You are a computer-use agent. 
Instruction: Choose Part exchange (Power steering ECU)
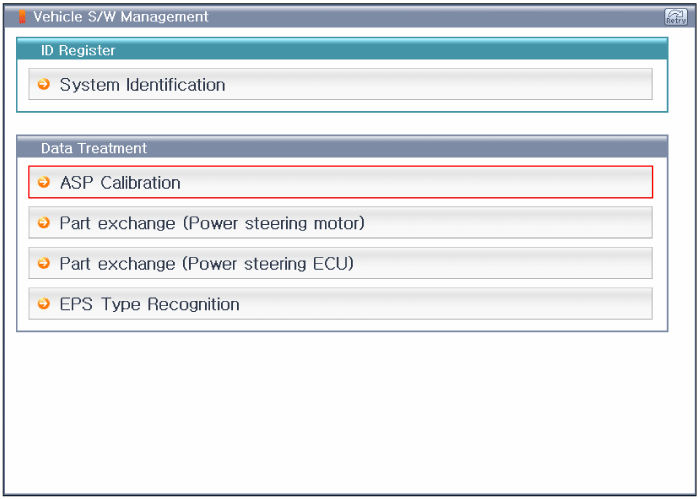coord(341,263)
